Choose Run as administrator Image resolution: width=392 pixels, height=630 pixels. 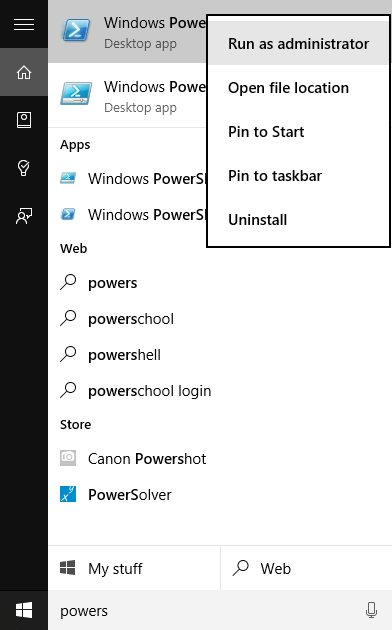click(298, 43)
